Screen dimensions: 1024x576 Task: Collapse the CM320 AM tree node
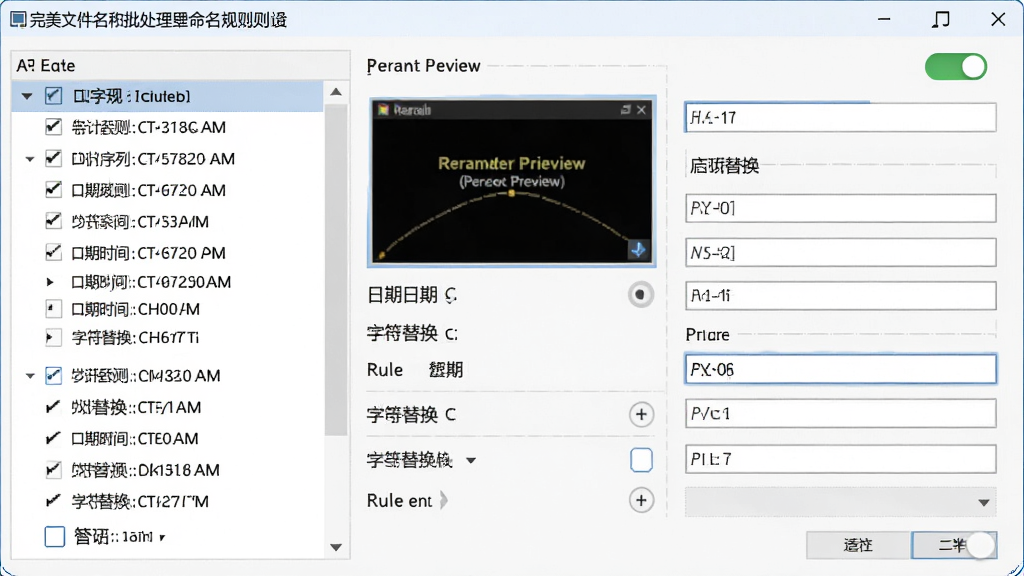pos(30,376)
